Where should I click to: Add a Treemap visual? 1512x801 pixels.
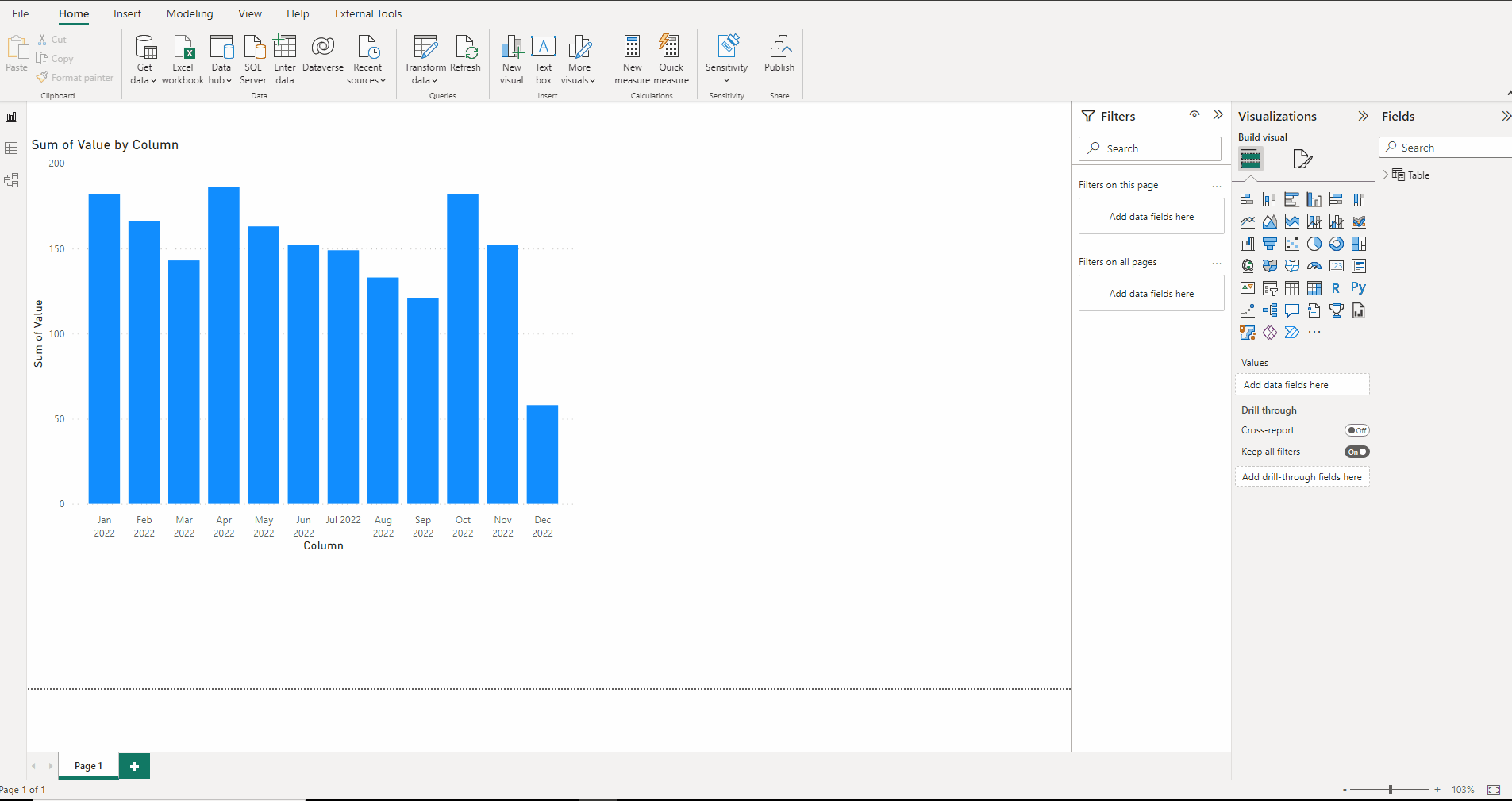(x=1359, y=244)
